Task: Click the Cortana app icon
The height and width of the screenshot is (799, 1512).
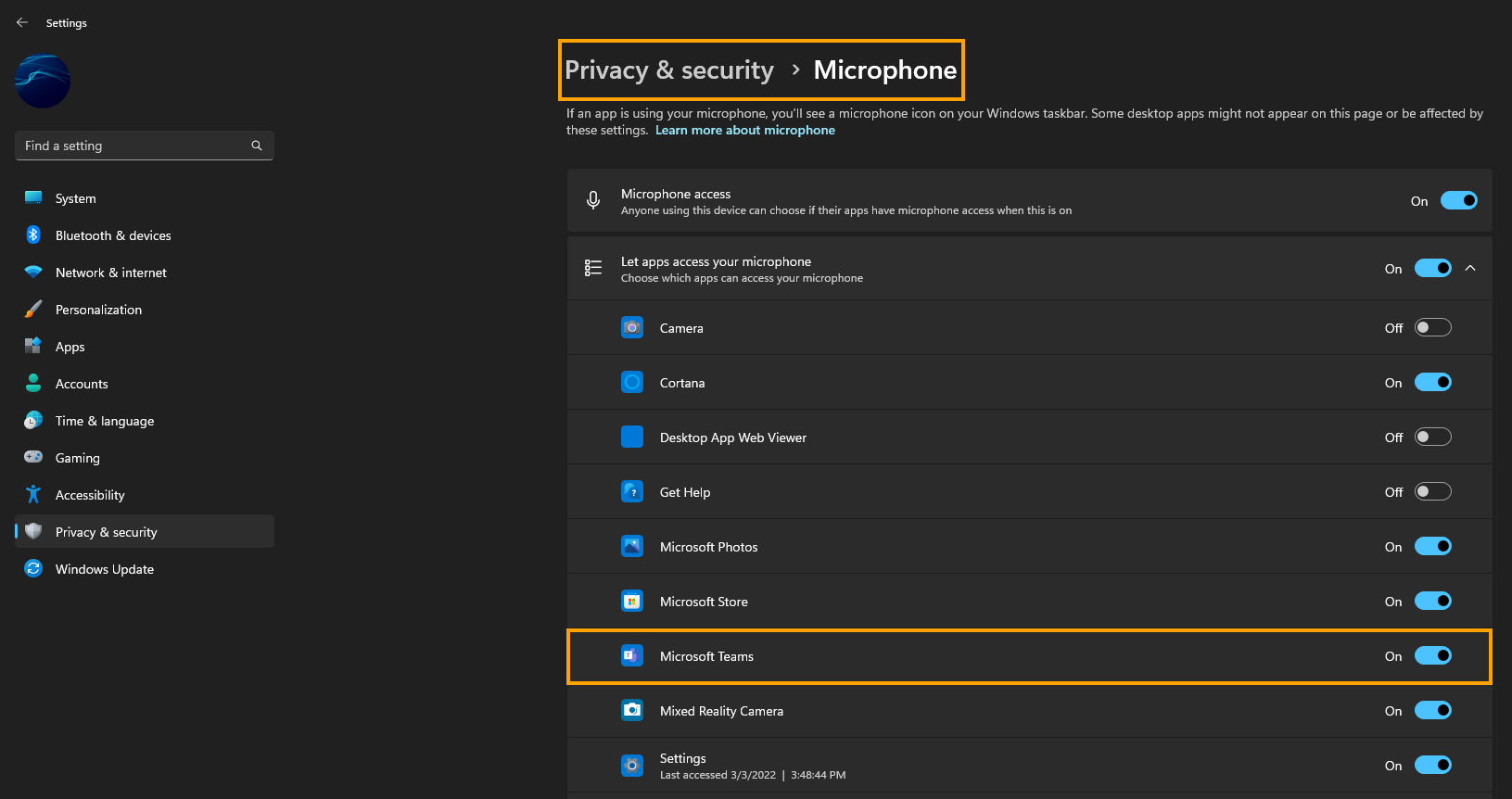Action: point(632,382)
